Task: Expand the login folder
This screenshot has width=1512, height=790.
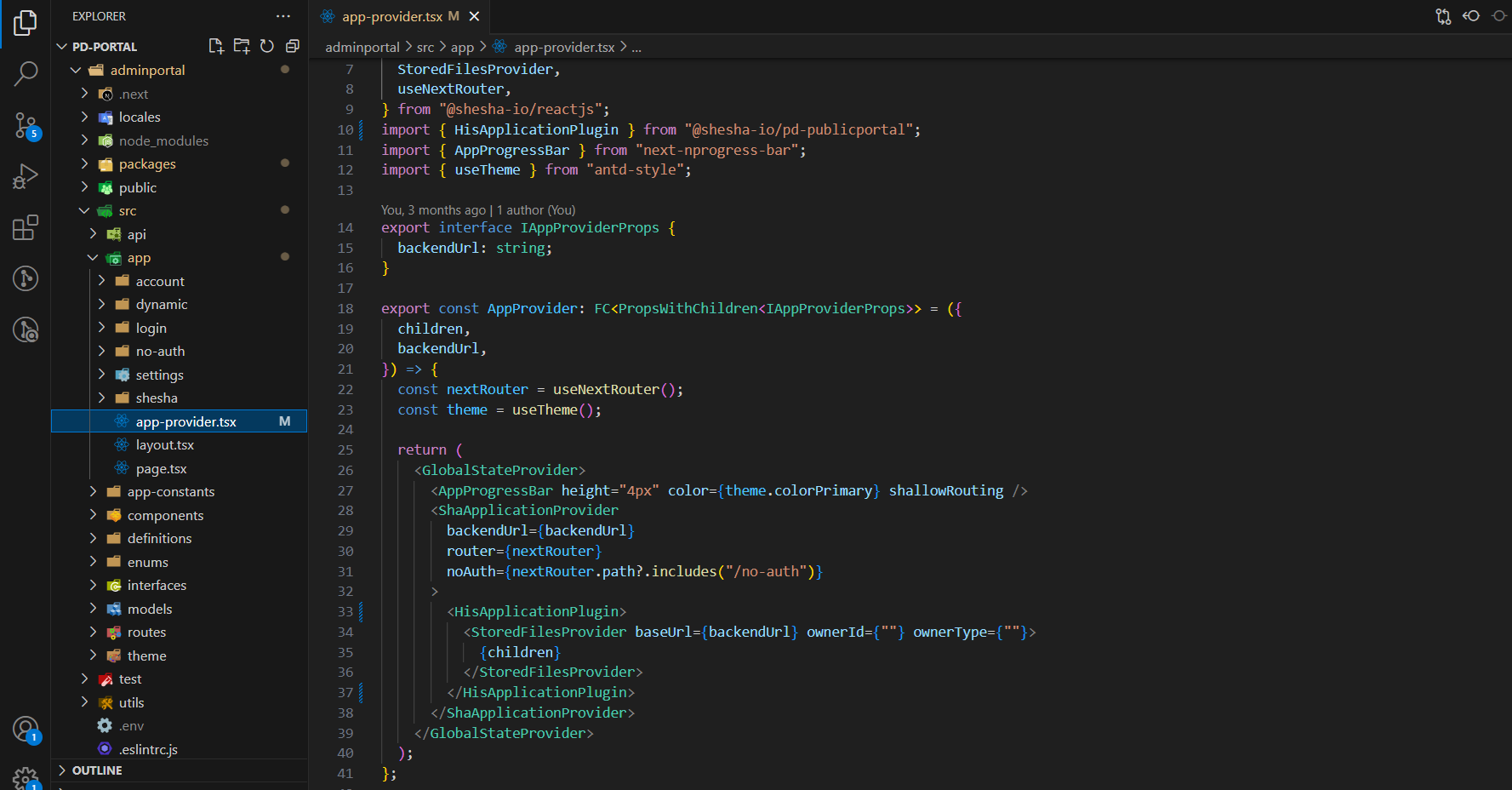Action: point(101,328)
